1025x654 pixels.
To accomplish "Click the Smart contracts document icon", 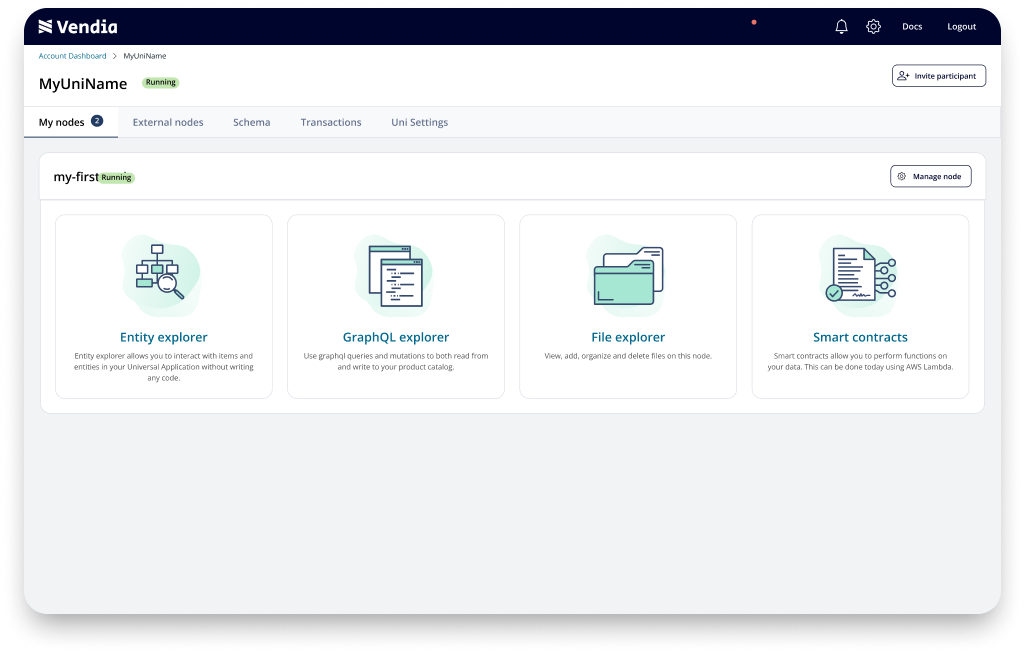I will click(860, 275).
